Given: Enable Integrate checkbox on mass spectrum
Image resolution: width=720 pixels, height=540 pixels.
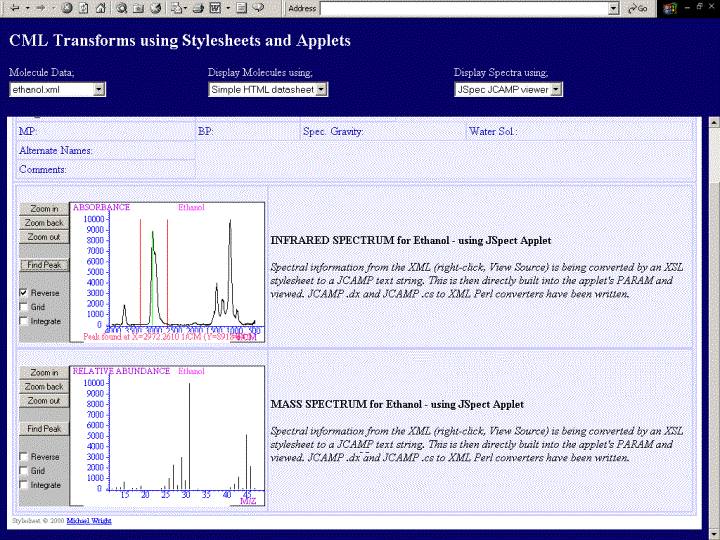Looking at the screenshot, I should (x=24, y=485).
